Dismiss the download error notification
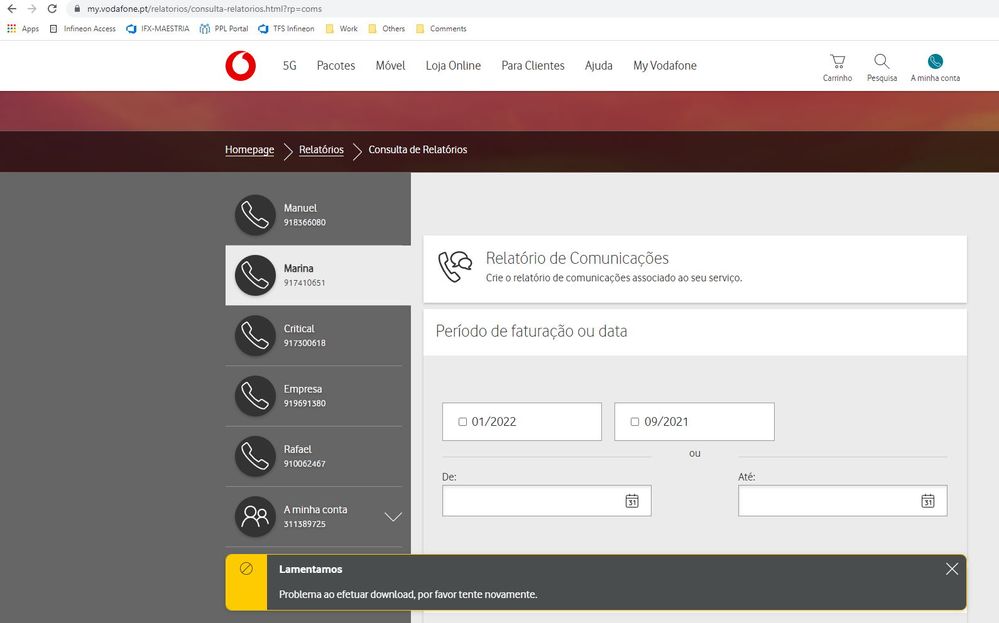This screenshot has width=999, height=623. pos(951,568)
